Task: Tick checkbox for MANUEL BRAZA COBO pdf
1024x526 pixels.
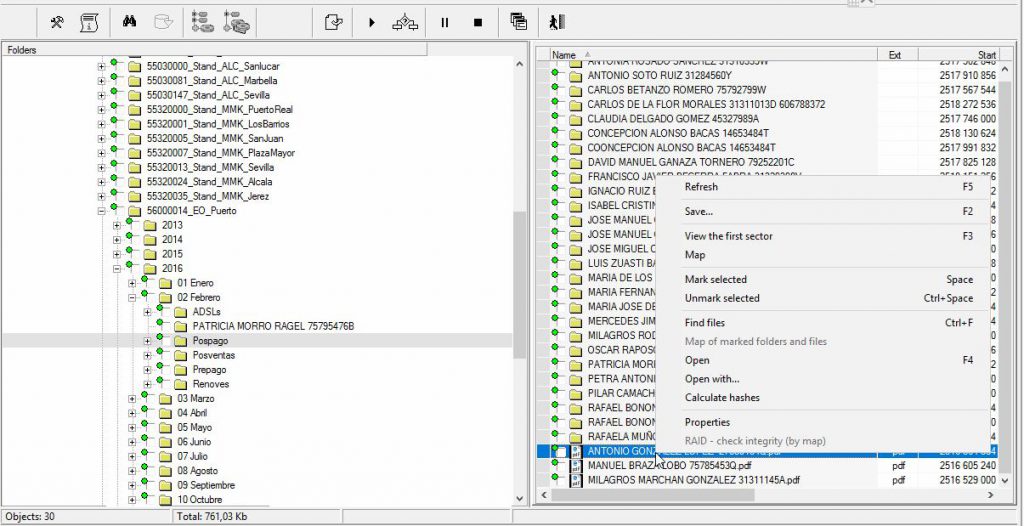Action: tap(562, 466)
